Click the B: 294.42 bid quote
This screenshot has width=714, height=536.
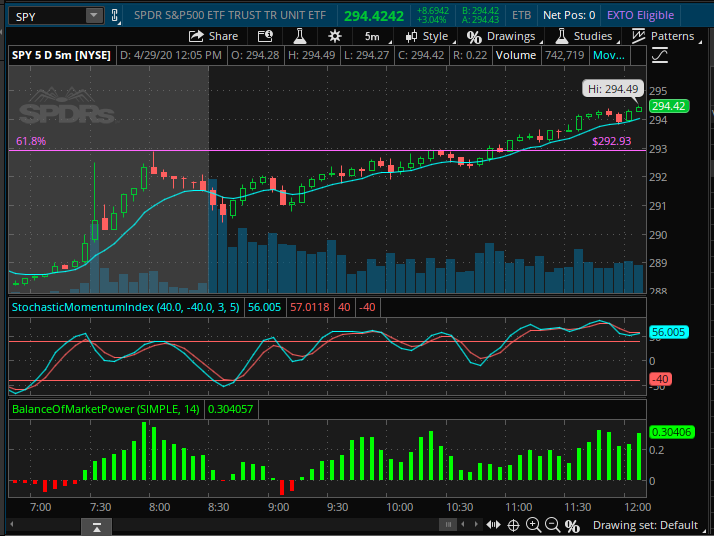click(480, 10)
